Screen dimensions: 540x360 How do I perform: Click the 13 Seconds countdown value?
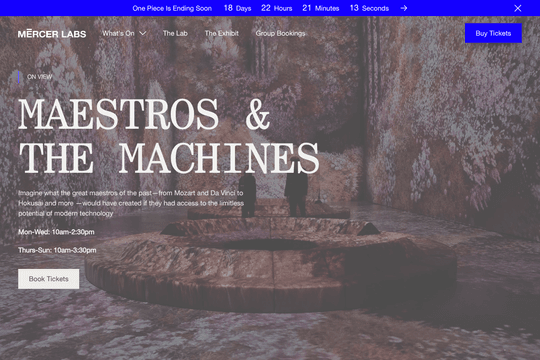pos(369,8)
